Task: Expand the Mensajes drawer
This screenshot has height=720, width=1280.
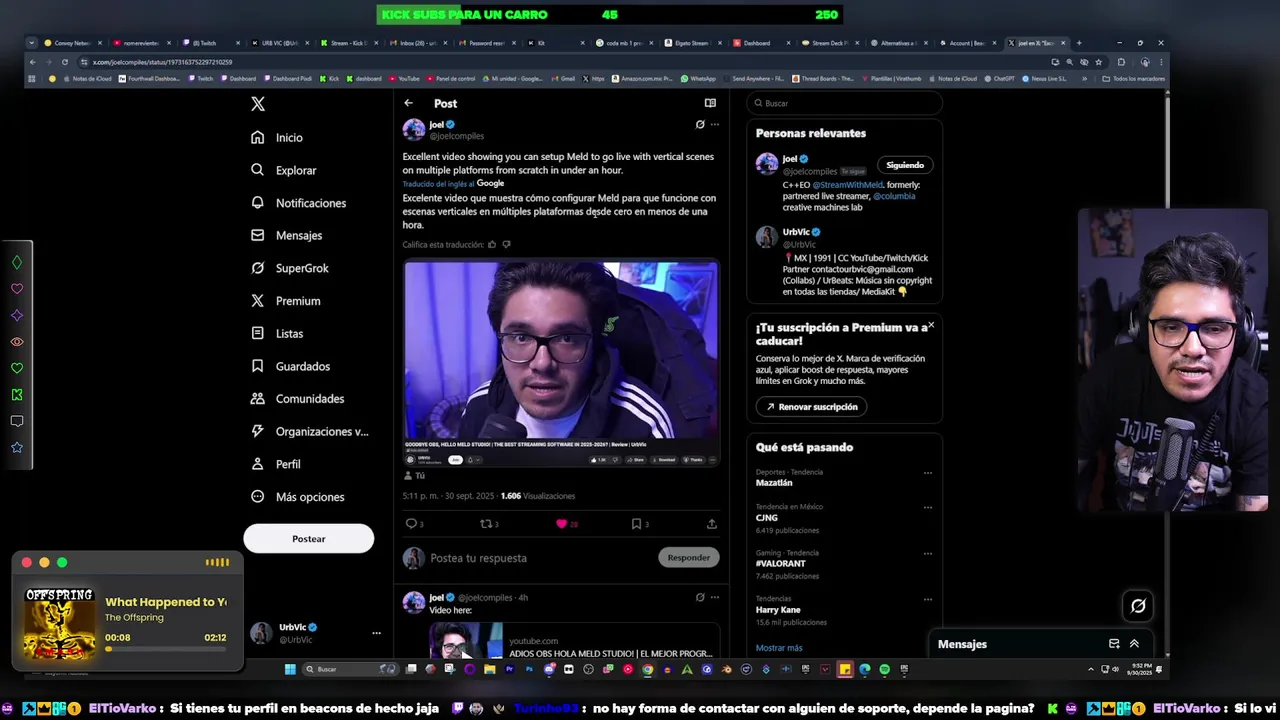Action: pyautogui.click(x=1134, y=644)
